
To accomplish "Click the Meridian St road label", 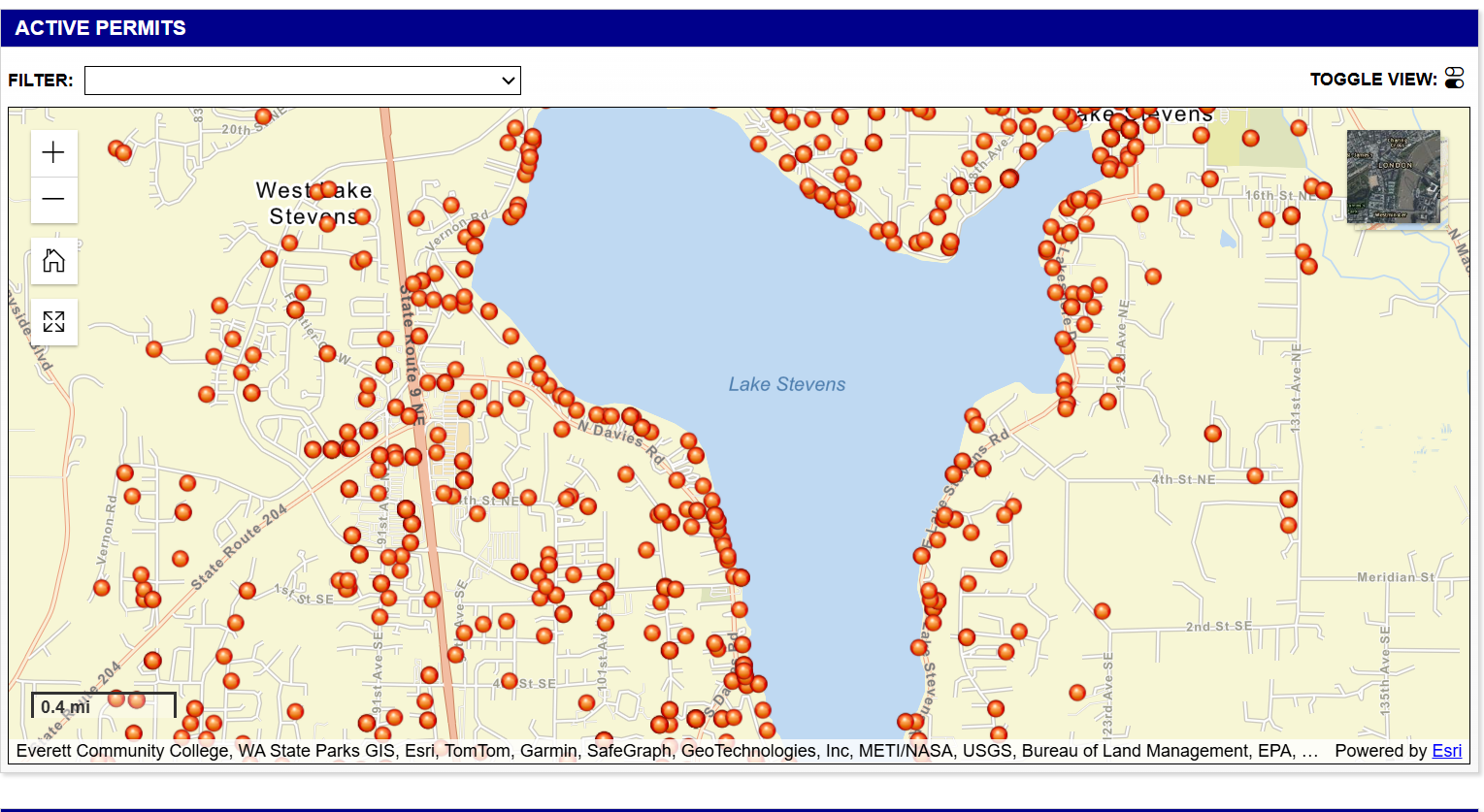I will click(1395, 577).
